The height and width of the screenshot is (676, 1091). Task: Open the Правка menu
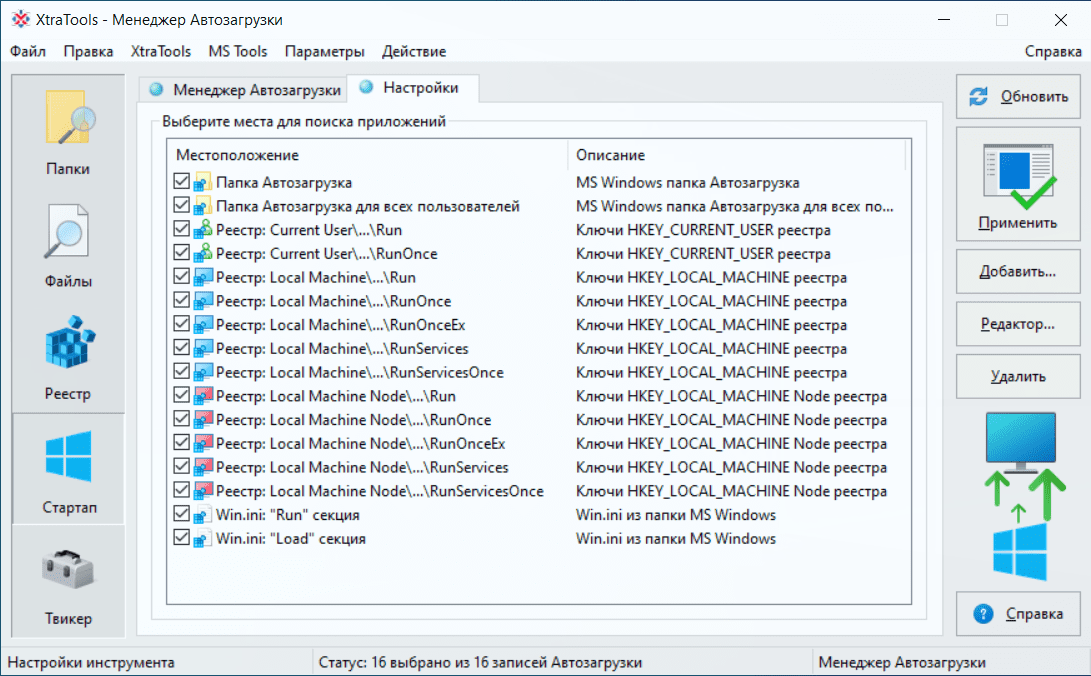tap(88, 51)
